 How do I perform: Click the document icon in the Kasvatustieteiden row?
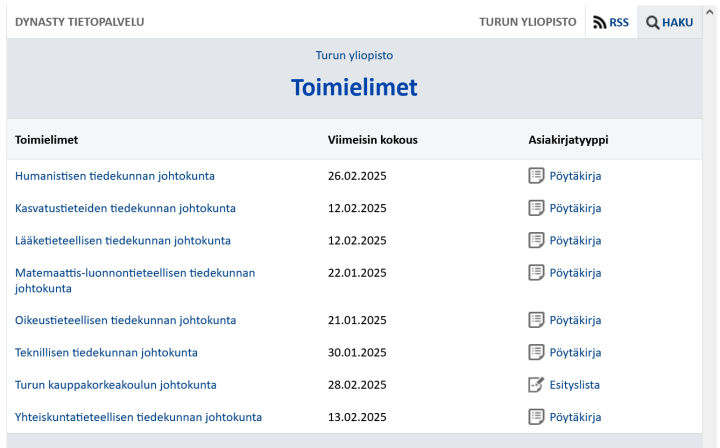point(536,208)
